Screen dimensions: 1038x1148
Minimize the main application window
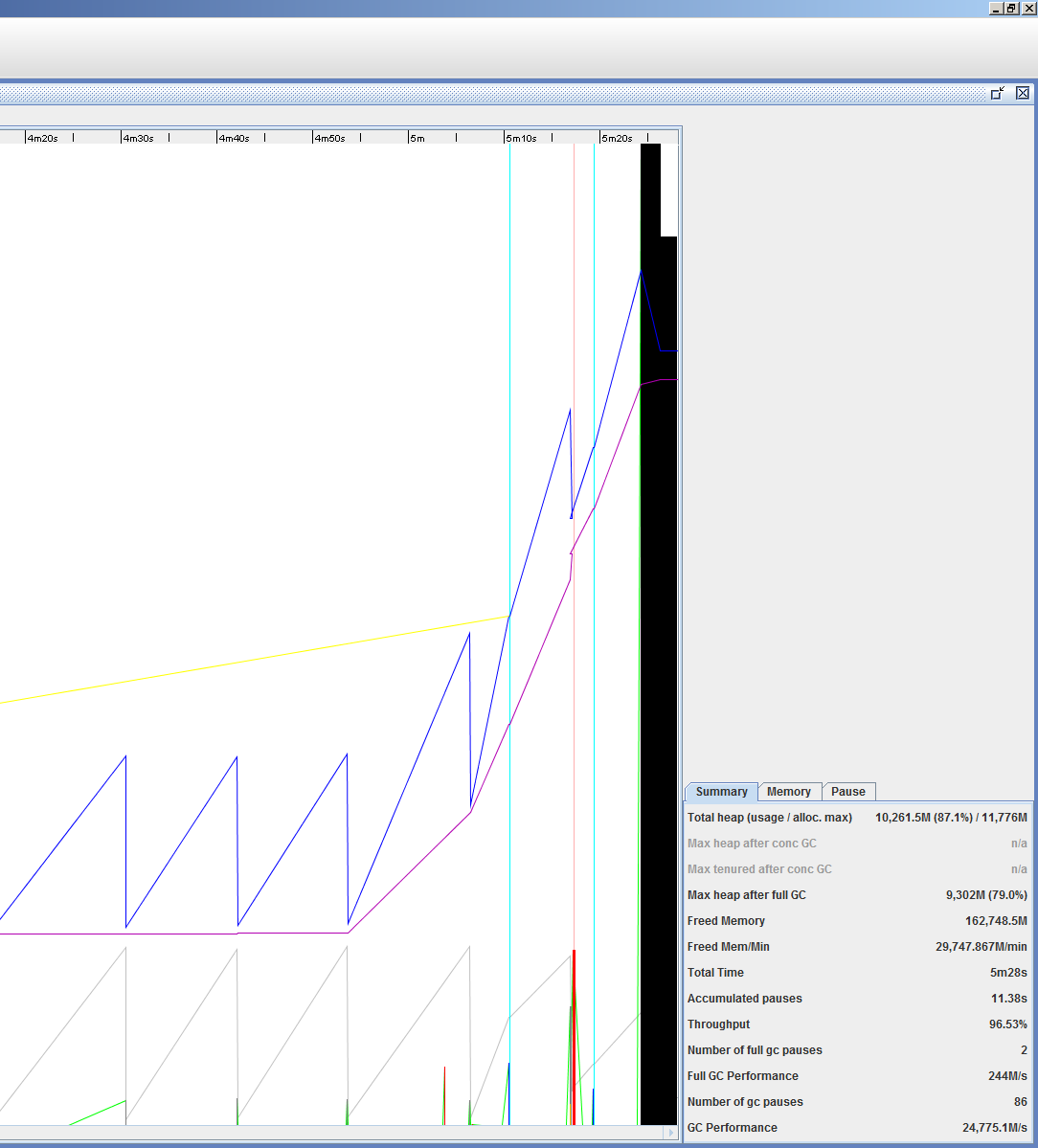tap(996, 8)
